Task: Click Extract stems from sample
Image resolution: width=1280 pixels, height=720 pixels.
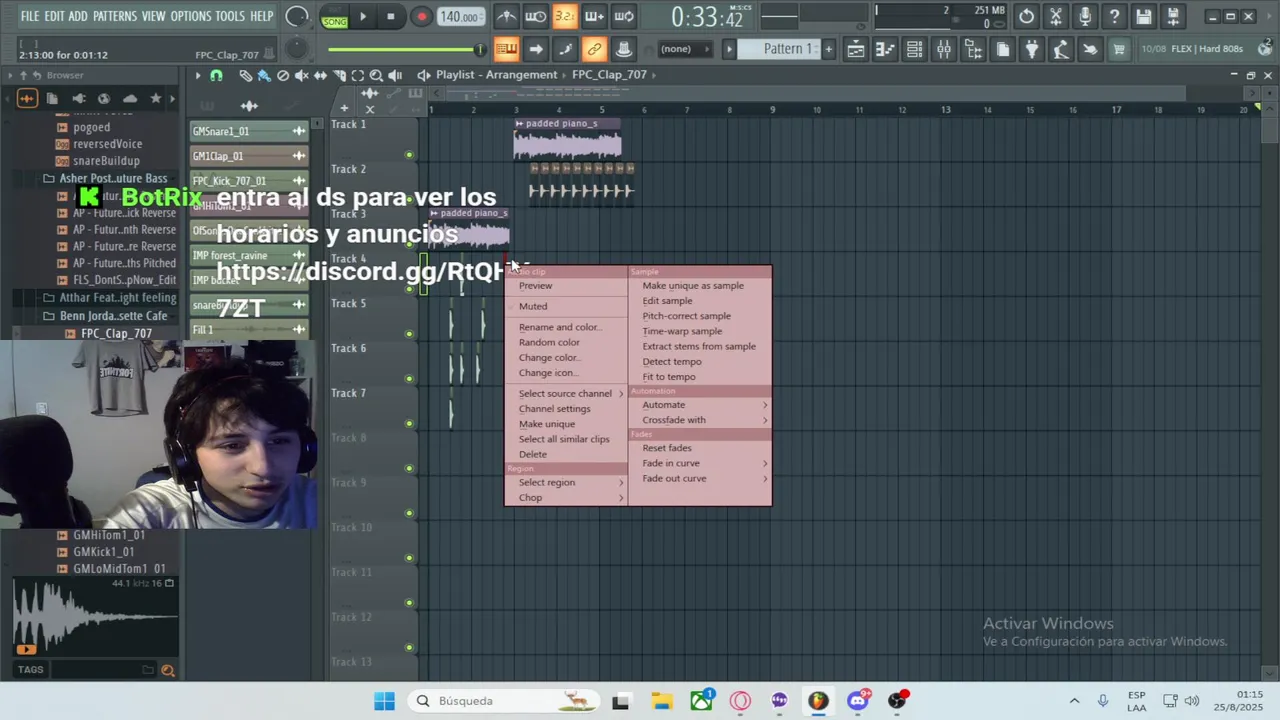Action: [700, 347]
